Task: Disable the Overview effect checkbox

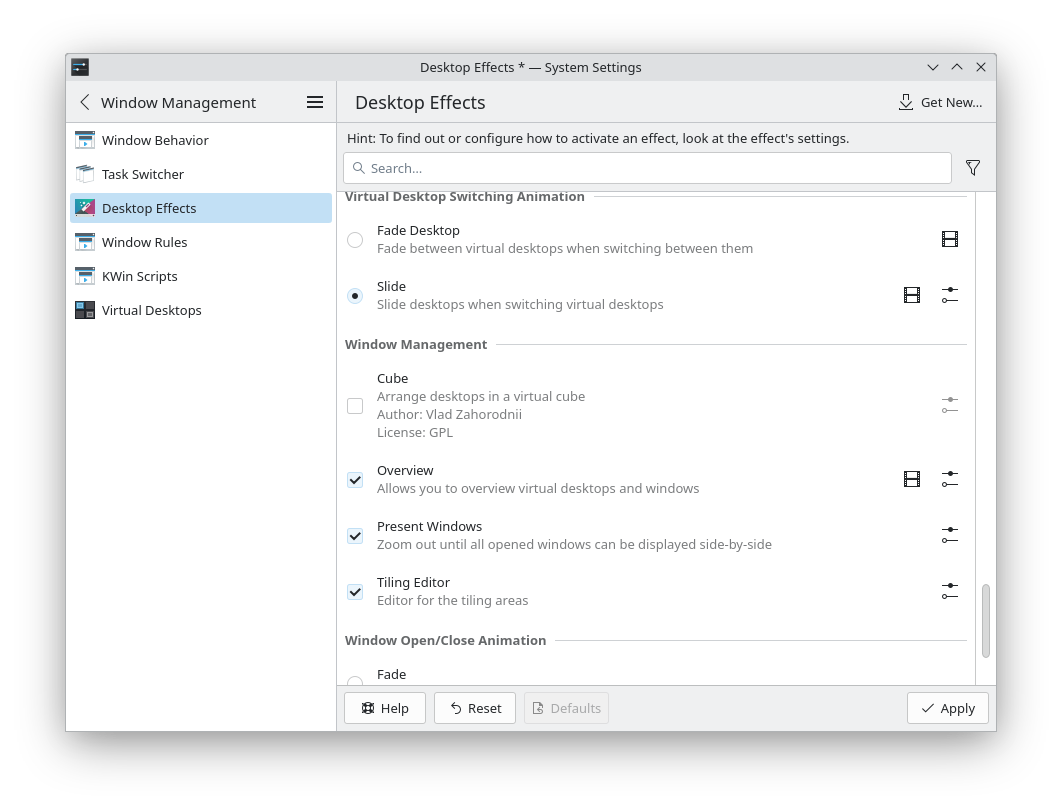Action: [x=355, y=480]
